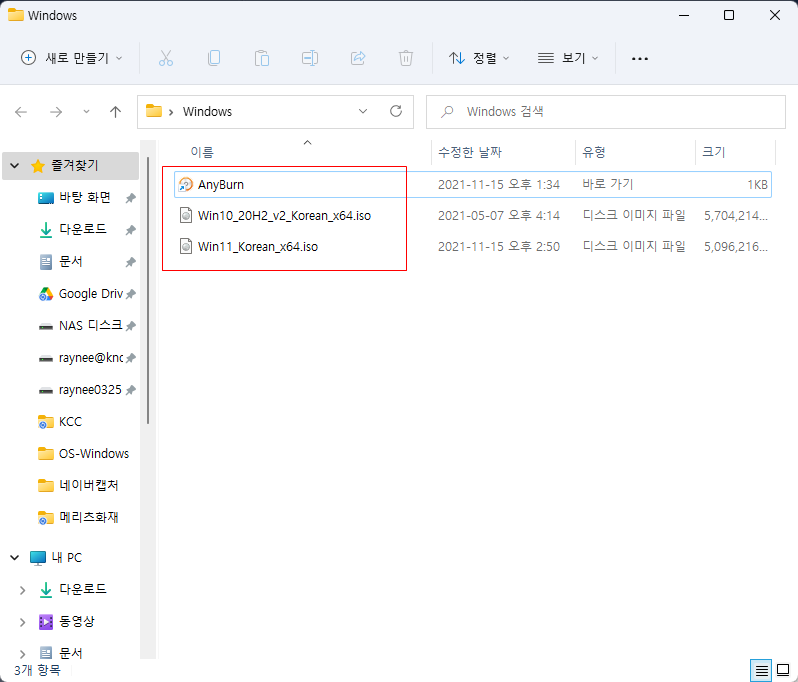Go up one folder level arrow
Viewport: 798px width, 682px height.
coord(116,111)
